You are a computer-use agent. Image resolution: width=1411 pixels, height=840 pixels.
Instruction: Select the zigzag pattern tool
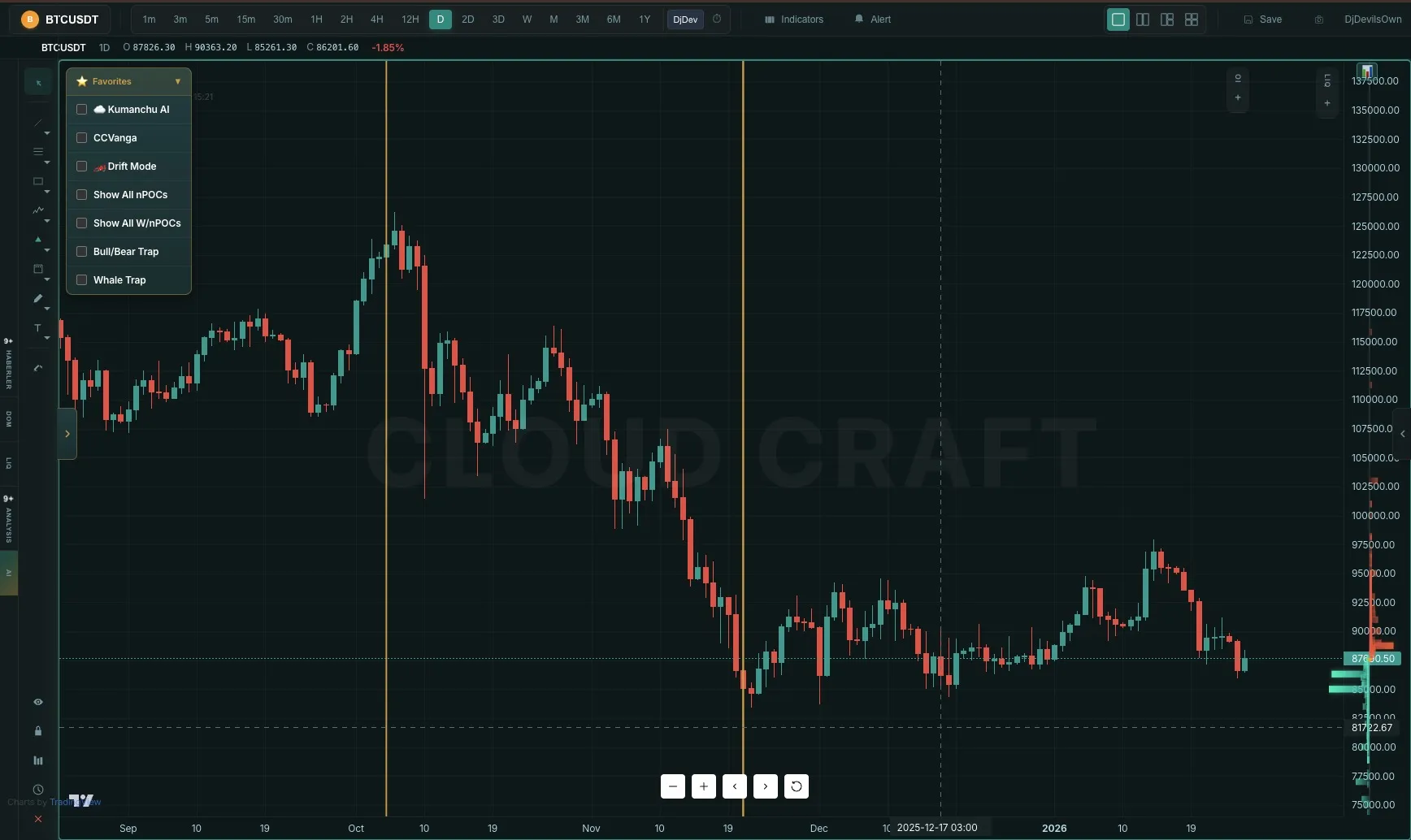[x=37, y=210]
